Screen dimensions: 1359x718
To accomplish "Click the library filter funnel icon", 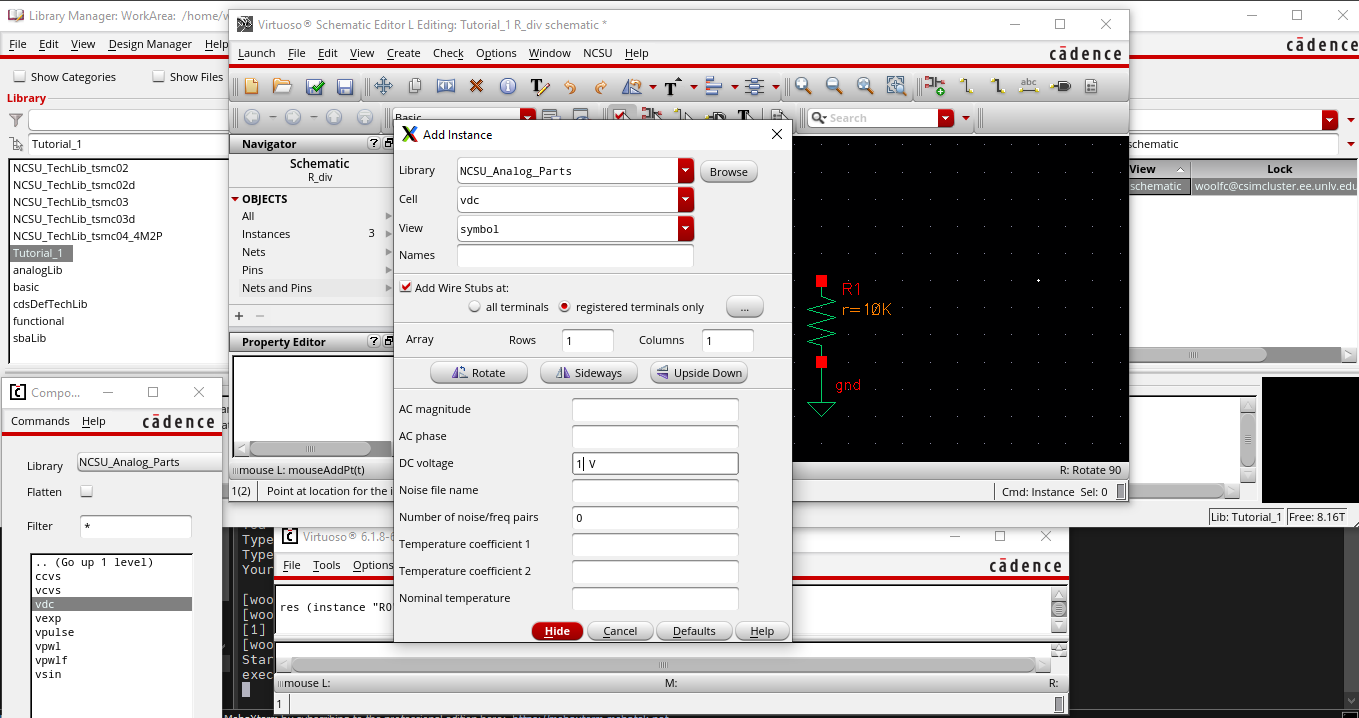I will click(16, 120).
